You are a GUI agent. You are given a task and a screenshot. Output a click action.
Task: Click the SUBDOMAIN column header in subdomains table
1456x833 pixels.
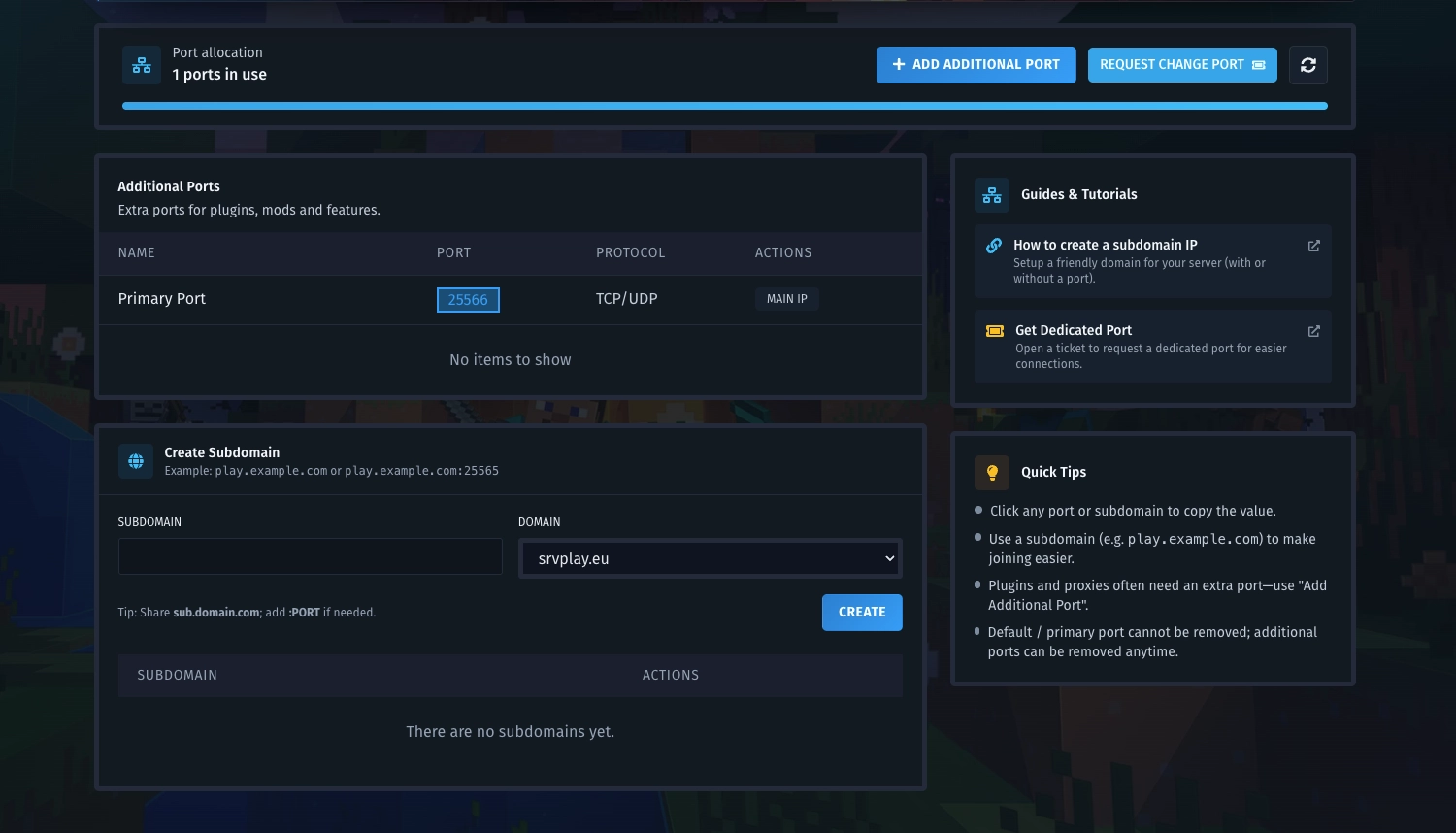(178, 676)
